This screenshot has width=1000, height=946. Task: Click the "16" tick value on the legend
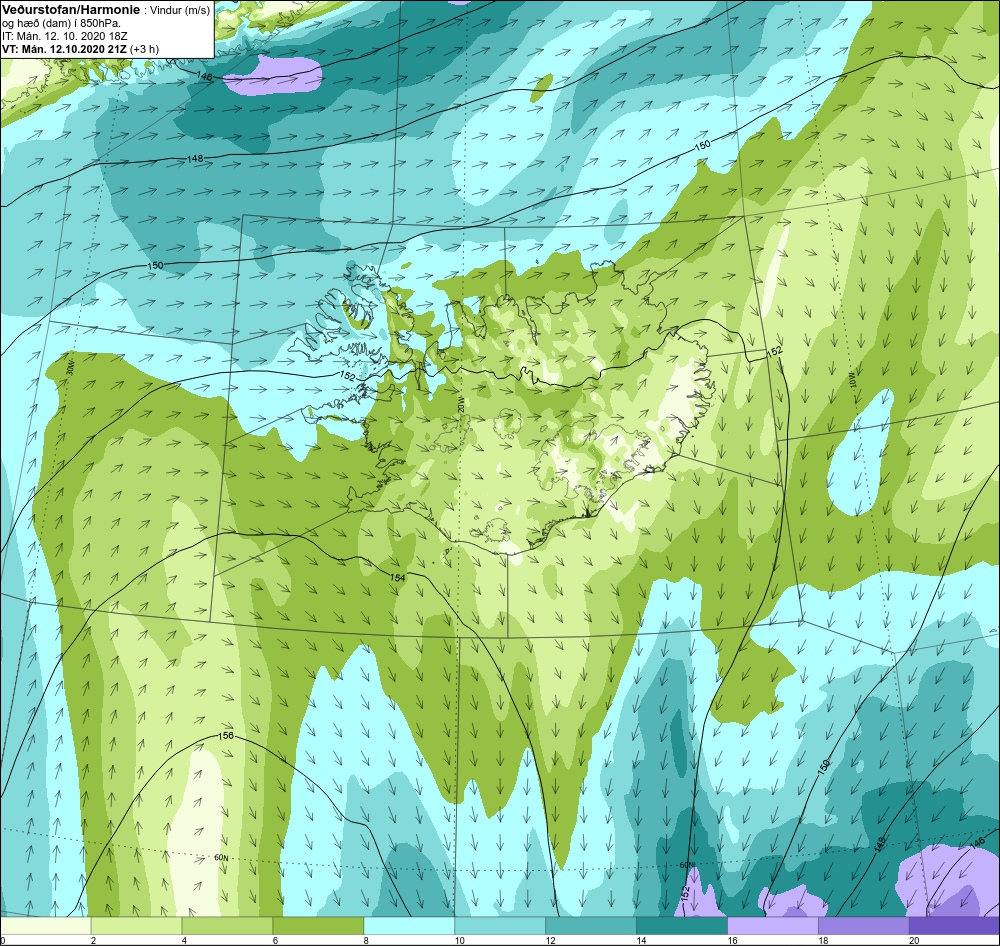click(733, 940)
